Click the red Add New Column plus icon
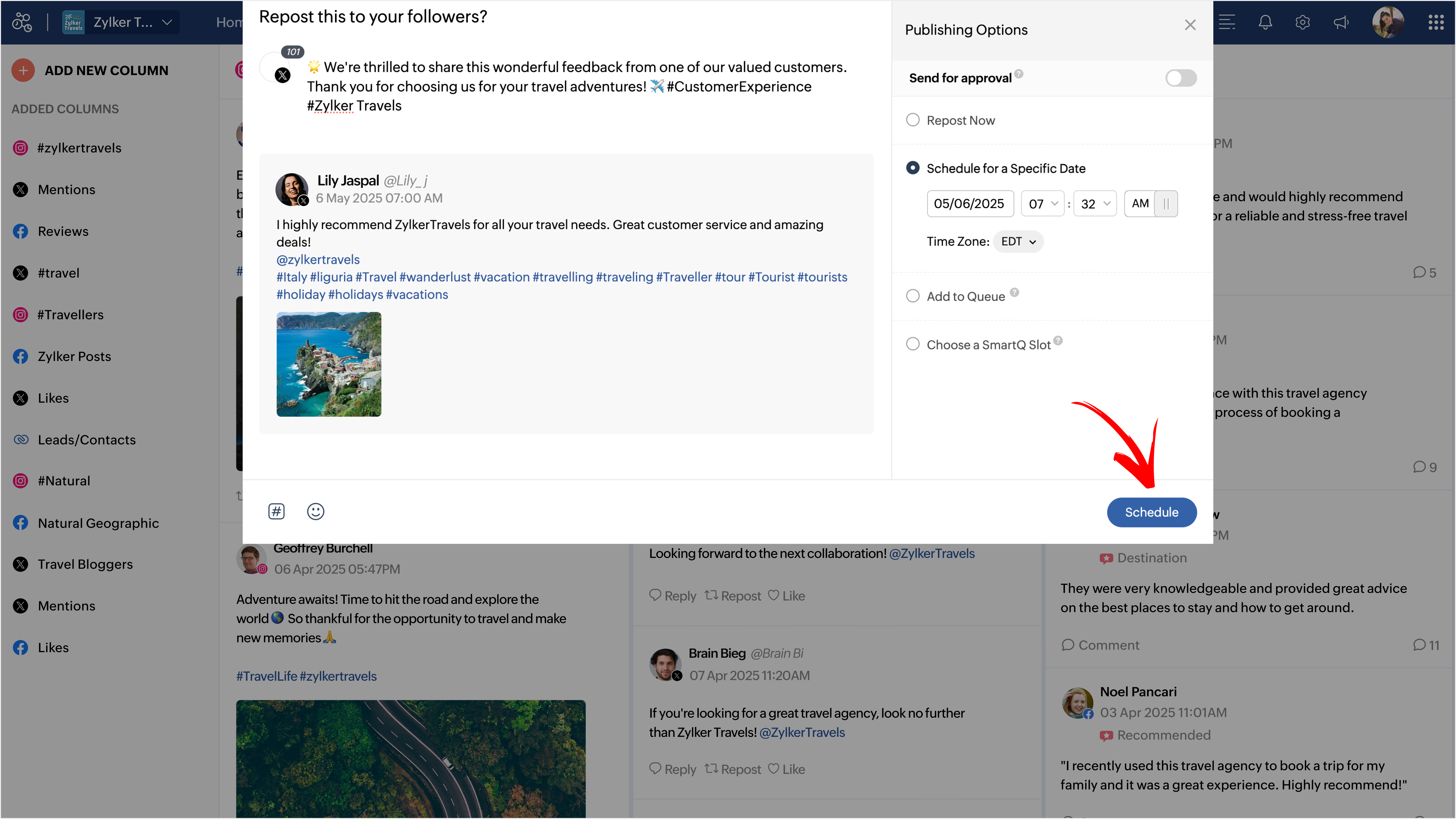Viewport: 1456px width, 819px height. coord(23,70)
